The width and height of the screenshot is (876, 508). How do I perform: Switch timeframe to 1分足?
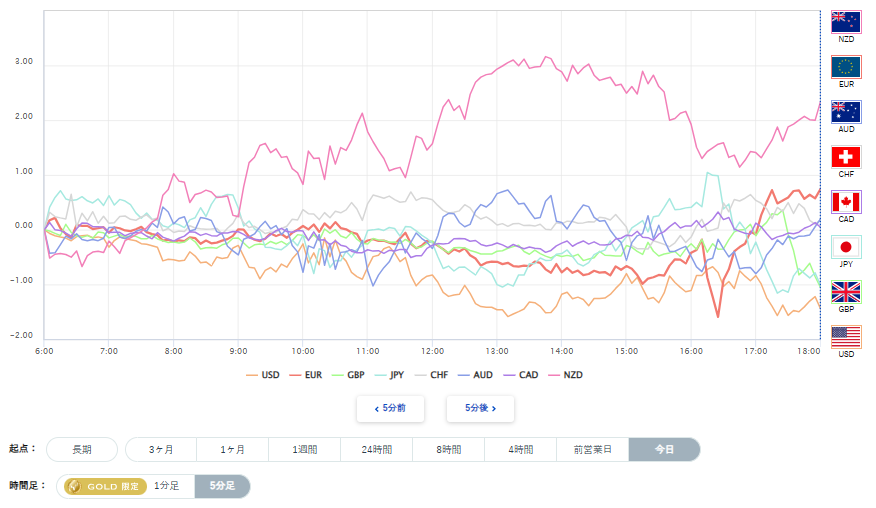(x=166, y=486)
